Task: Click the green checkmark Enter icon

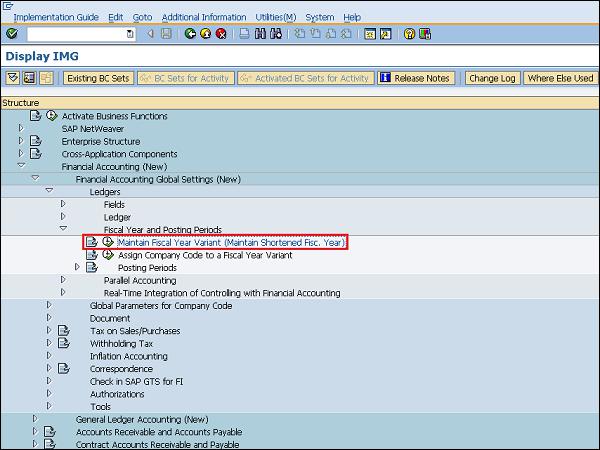Action: 11,34
